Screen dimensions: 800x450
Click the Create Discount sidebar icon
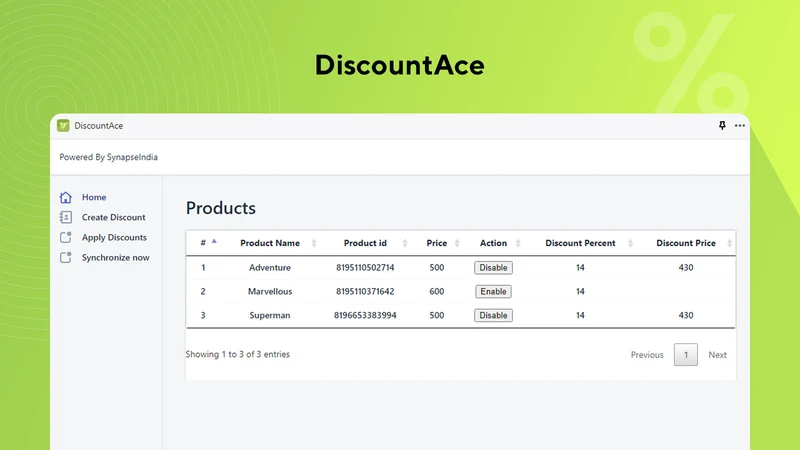tap(66, 217)
